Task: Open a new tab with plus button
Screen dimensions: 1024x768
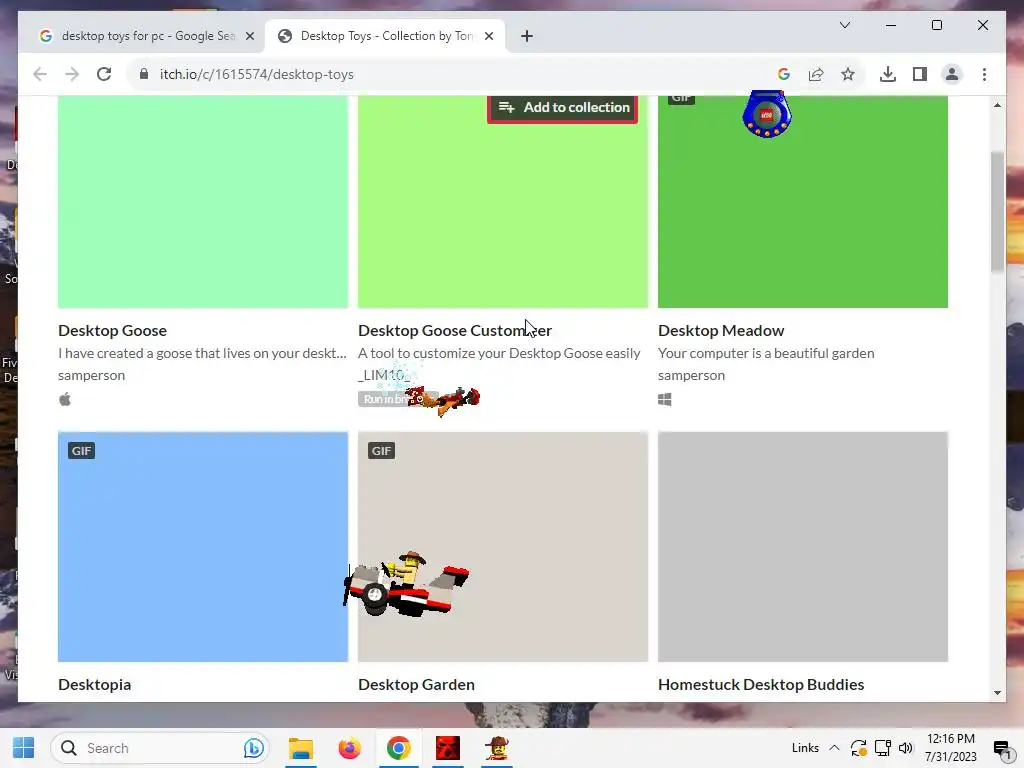Action: click(527, 36)
